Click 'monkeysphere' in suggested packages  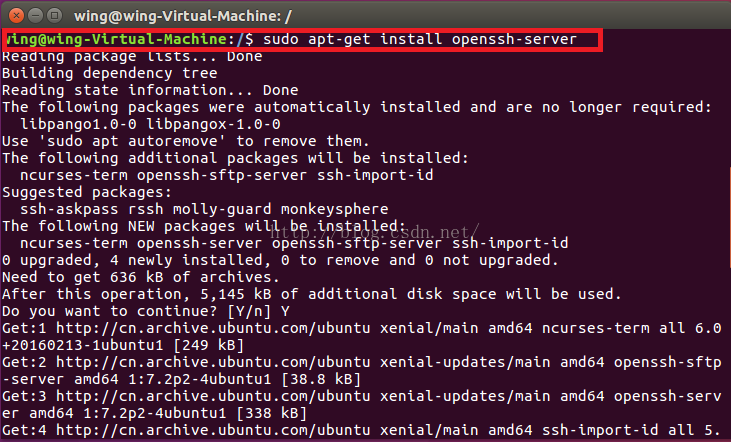334,209
